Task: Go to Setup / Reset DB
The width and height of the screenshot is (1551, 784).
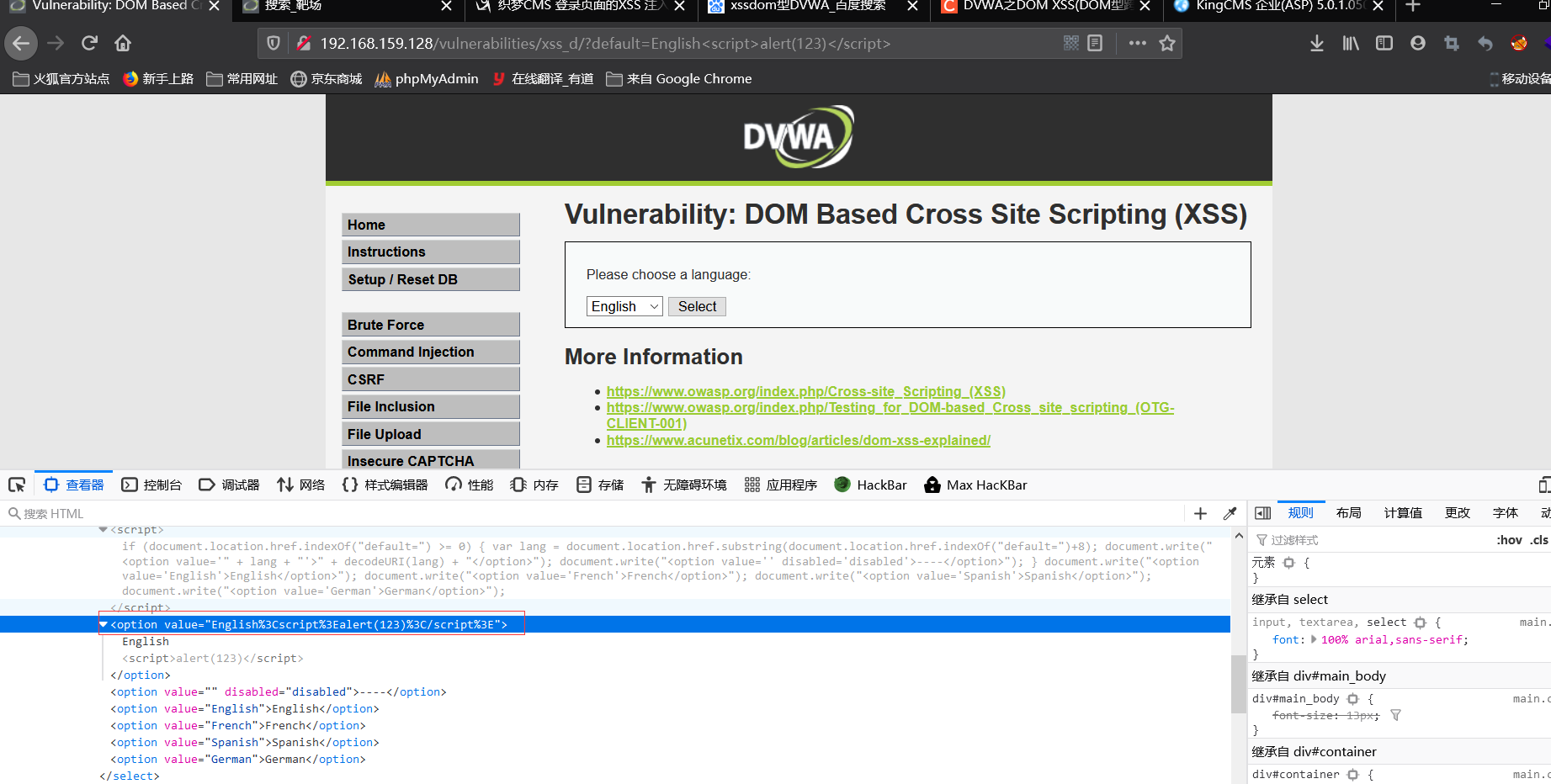Action: pos(431,279)
